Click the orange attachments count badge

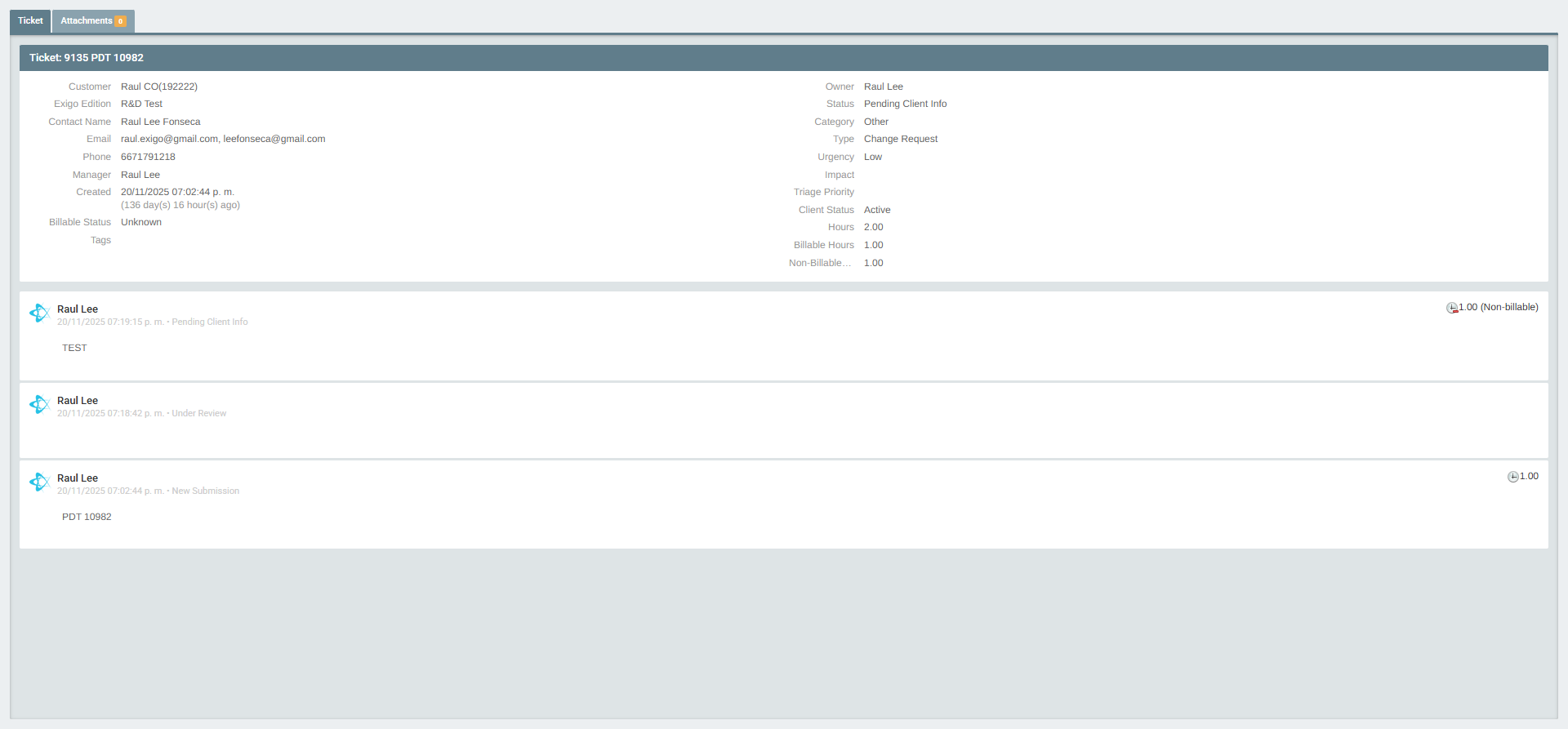[121, 22]
